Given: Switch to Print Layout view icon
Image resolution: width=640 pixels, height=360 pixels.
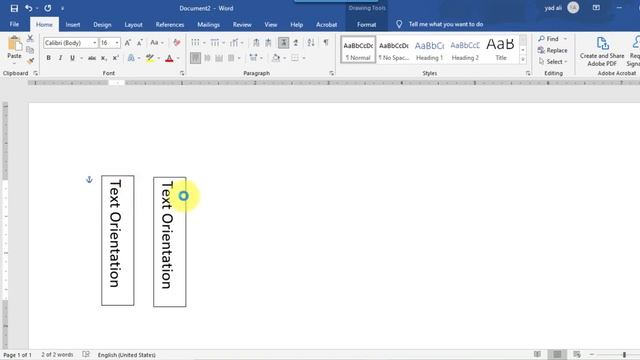Looking at the screenshot, I should click(557, 354).
